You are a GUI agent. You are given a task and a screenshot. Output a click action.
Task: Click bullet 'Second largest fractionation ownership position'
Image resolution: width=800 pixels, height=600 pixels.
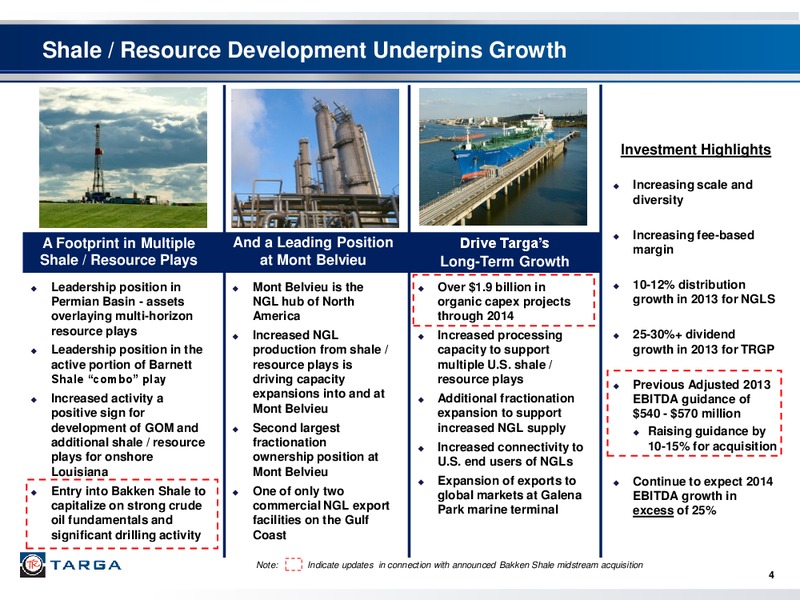tap(315, 449)
